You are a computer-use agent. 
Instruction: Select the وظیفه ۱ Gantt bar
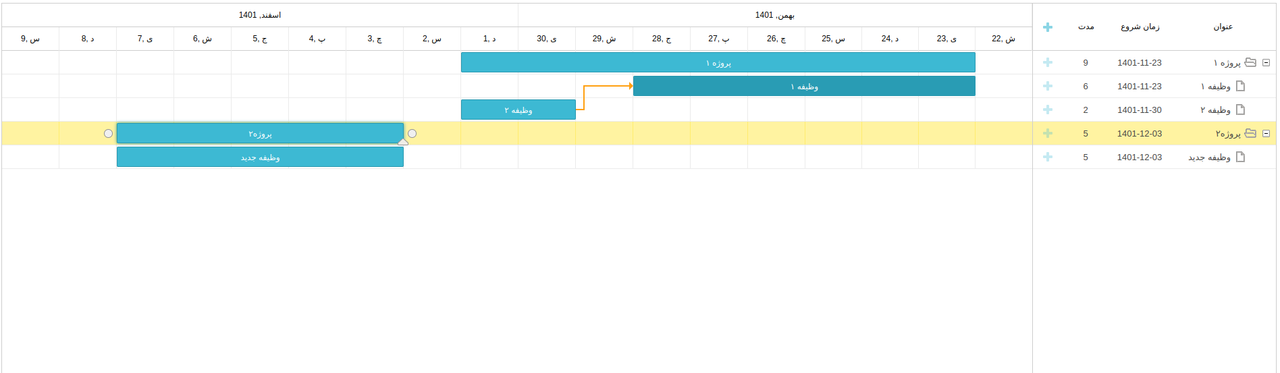click(804, 86)
